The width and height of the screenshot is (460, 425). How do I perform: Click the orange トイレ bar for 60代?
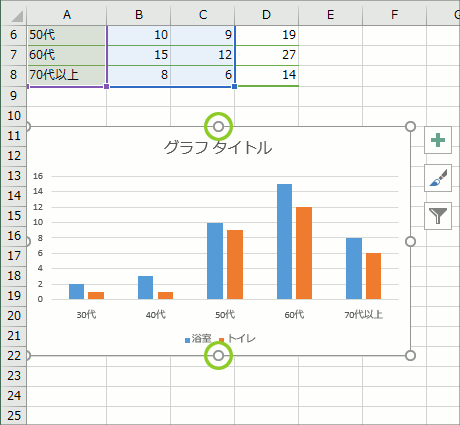click(304, 253)
